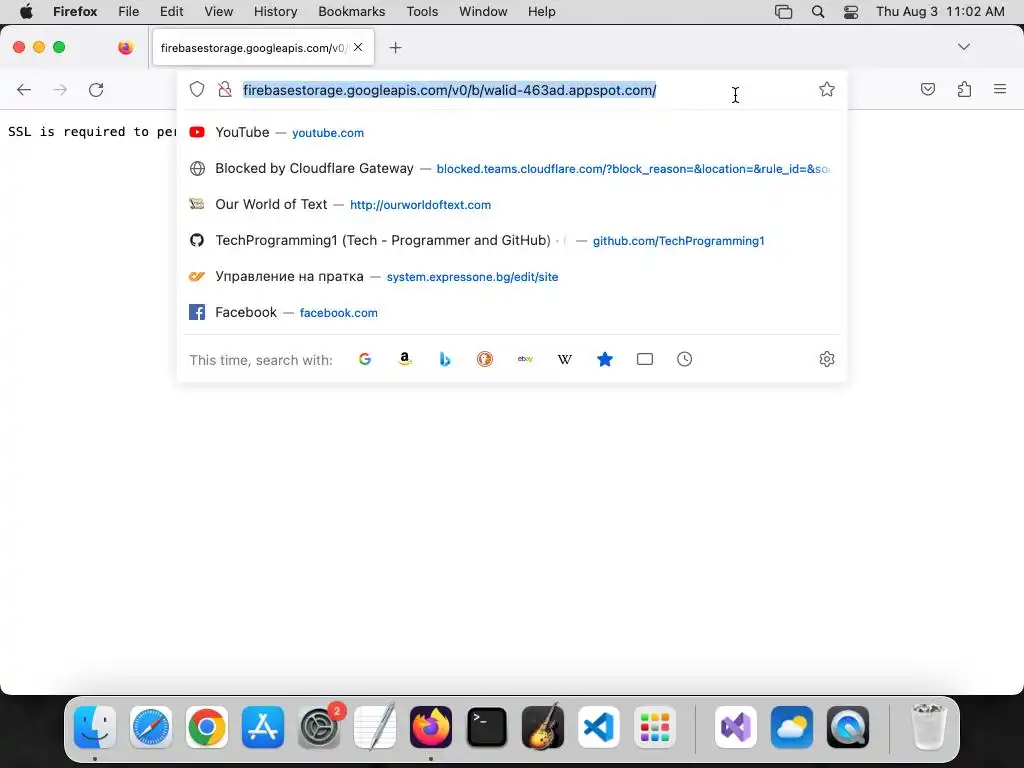Search this time with eBay

pyautogui.click(x=525, y=359)
